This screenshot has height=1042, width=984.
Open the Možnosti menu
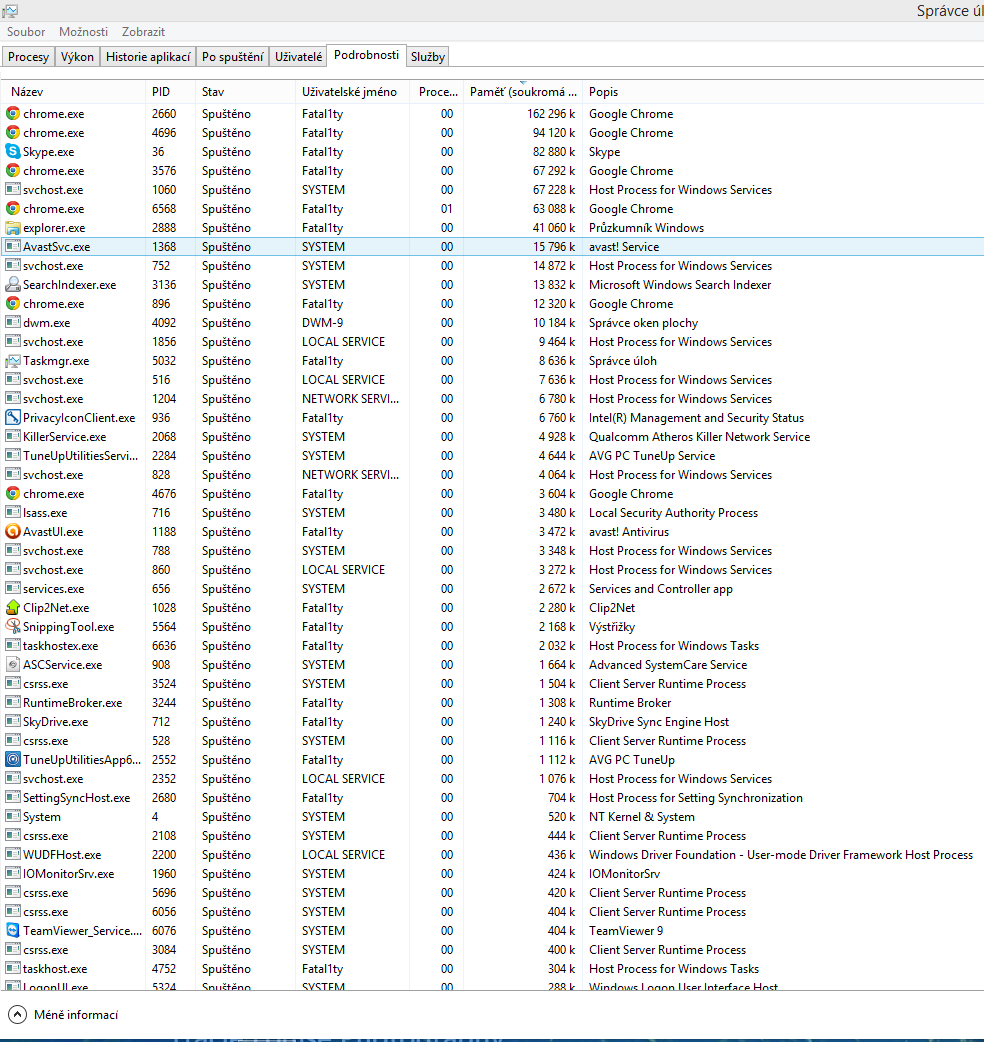pos(83,32)
